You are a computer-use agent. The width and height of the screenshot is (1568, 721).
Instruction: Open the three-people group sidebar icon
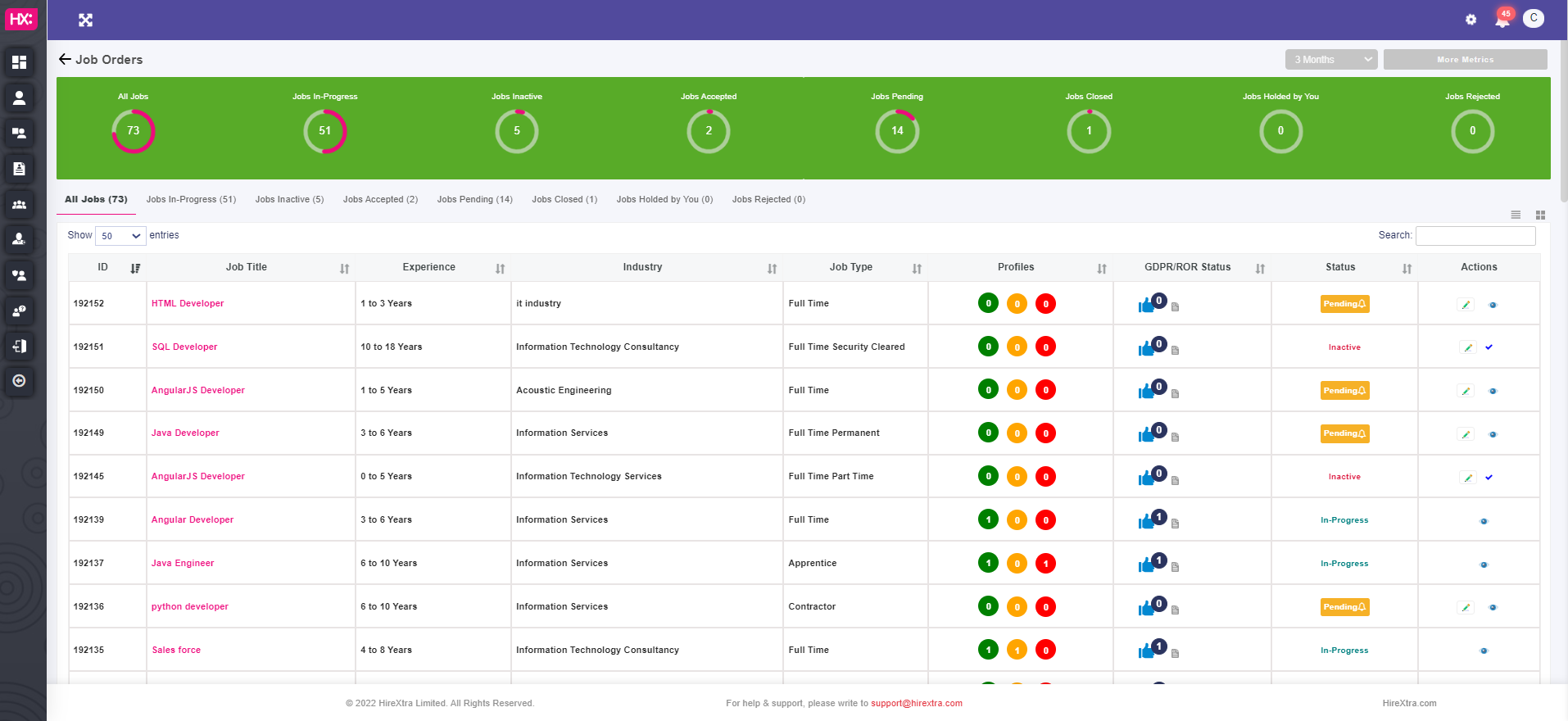(x=19, y=204)
